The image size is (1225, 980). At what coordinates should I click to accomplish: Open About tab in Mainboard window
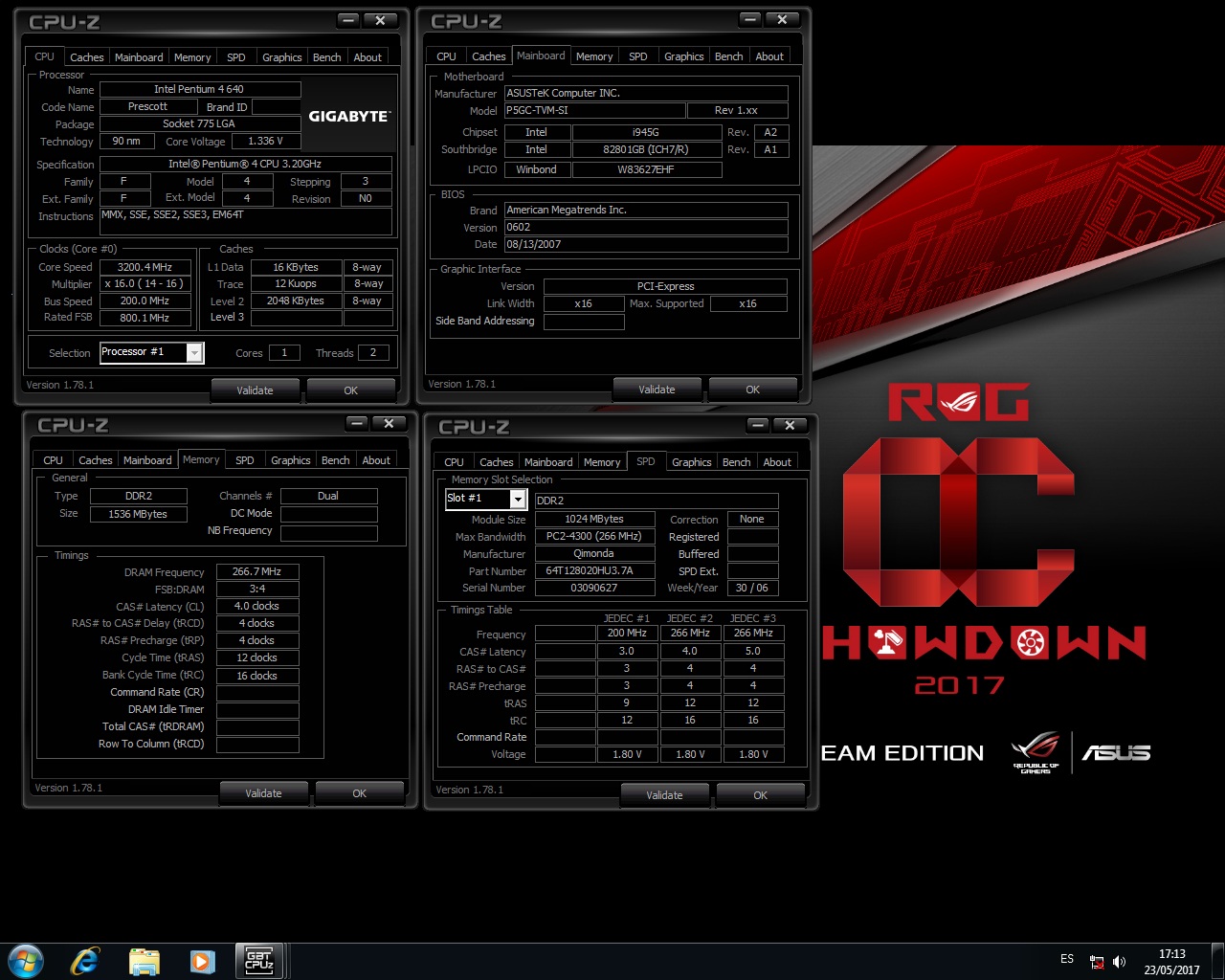[x=769, y=56]
